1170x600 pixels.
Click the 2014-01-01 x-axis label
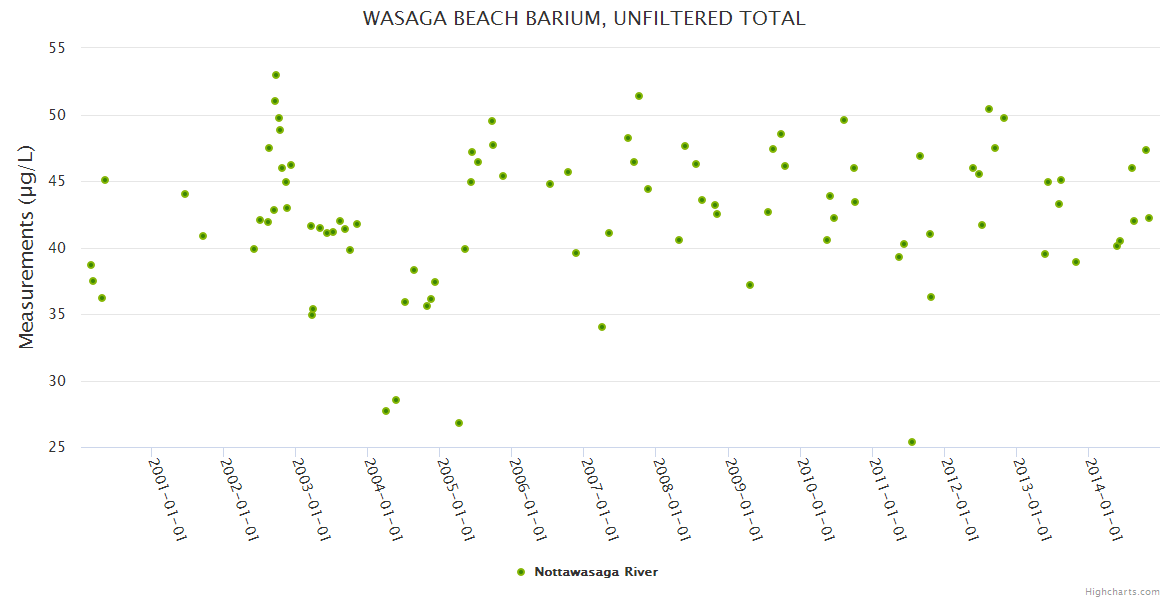1104,499
